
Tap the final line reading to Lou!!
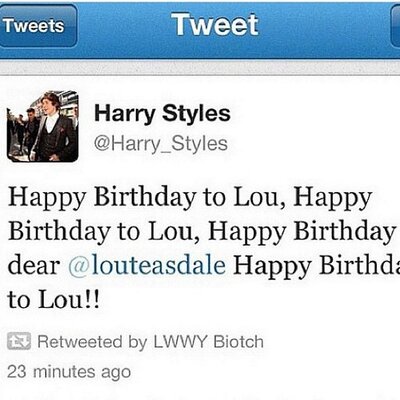point(53,299)
